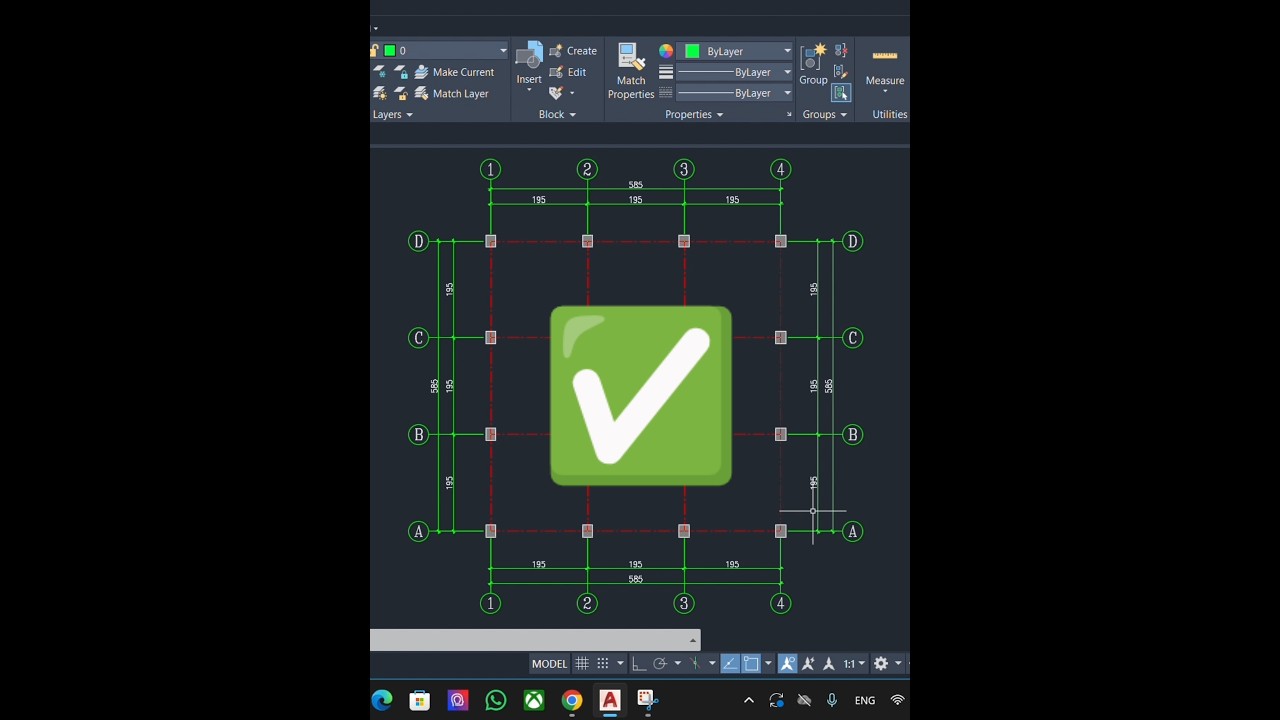Click the Edit block icon
The width and height of the screenshot is (1280, 720).
pyautogui.click(x=556, y=72)
